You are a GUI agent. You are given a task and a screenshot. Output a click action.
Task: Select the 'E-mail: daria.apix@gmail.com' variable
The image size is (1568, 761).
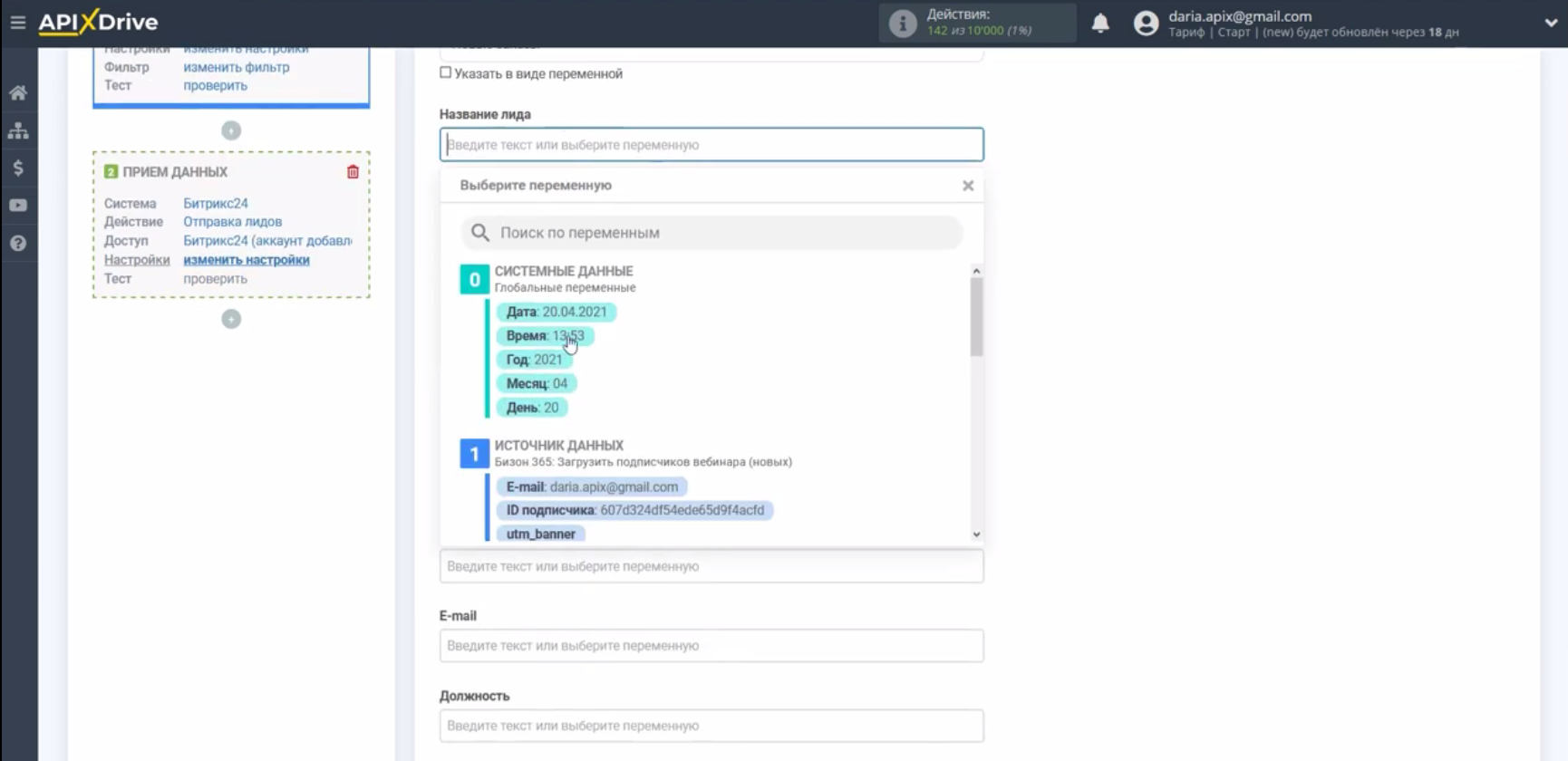pos(592,486)
